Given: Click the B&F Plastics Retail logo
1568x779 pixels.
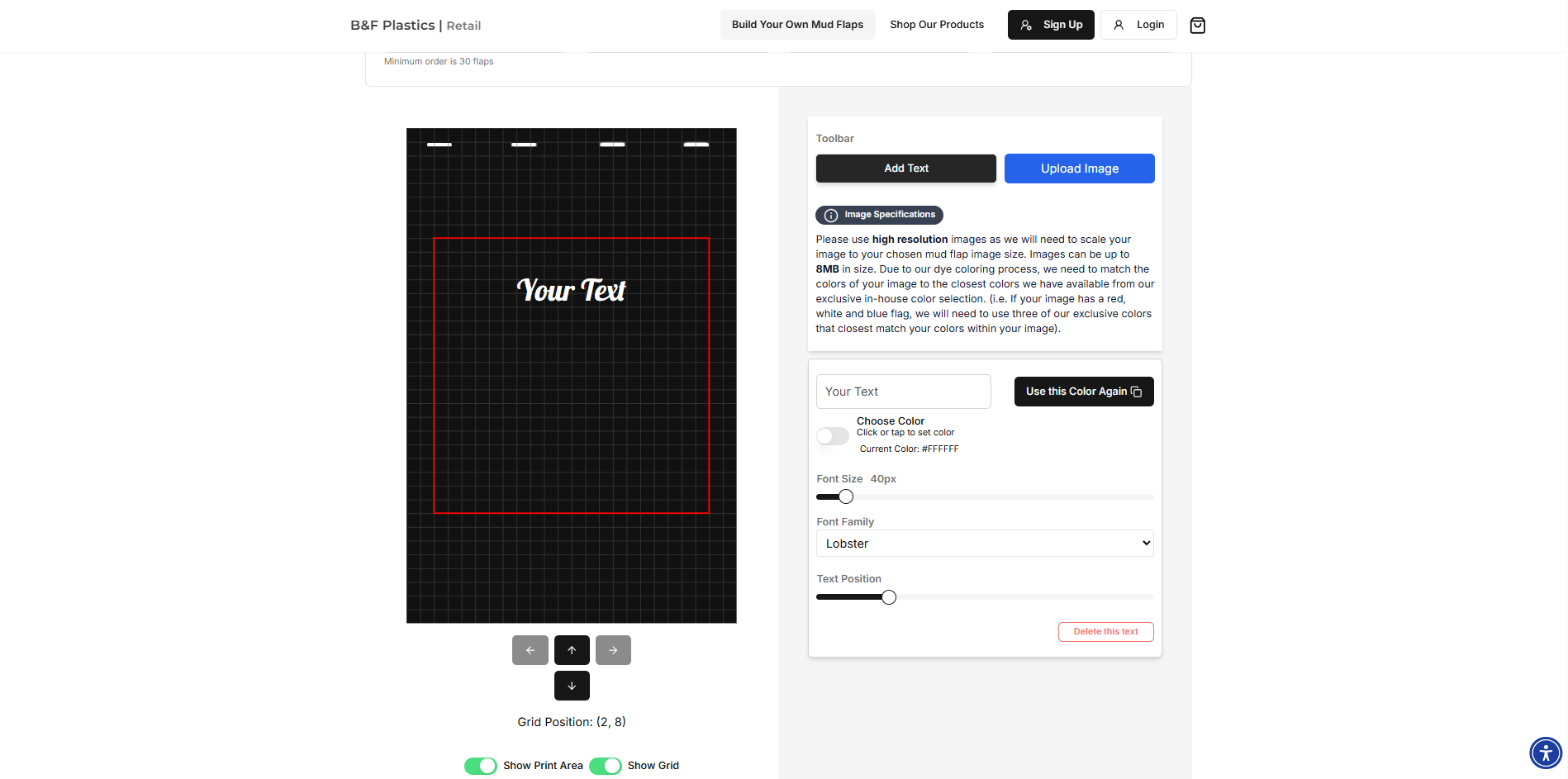Looking at the screenshot, I should tap(416, 26).
